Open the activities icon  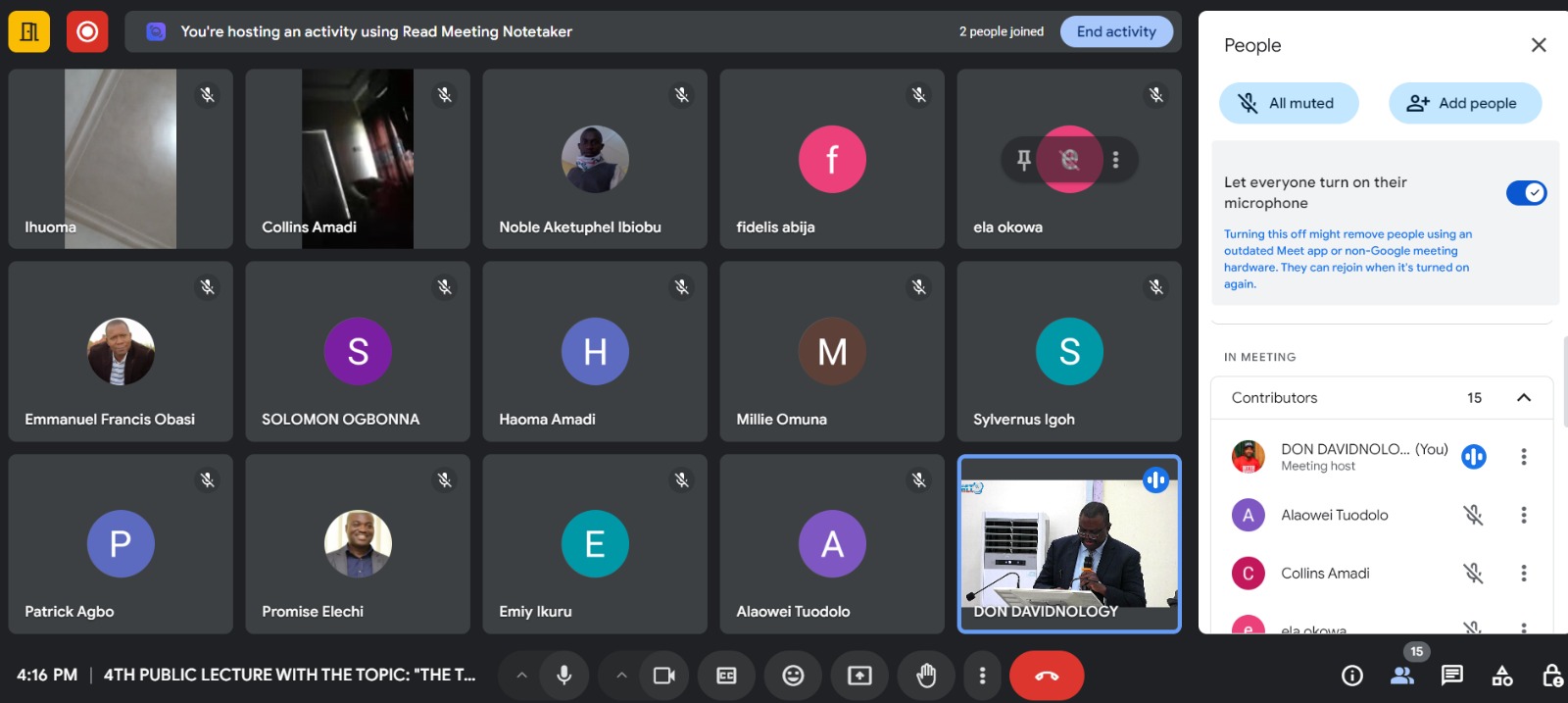coord(1501,676)
